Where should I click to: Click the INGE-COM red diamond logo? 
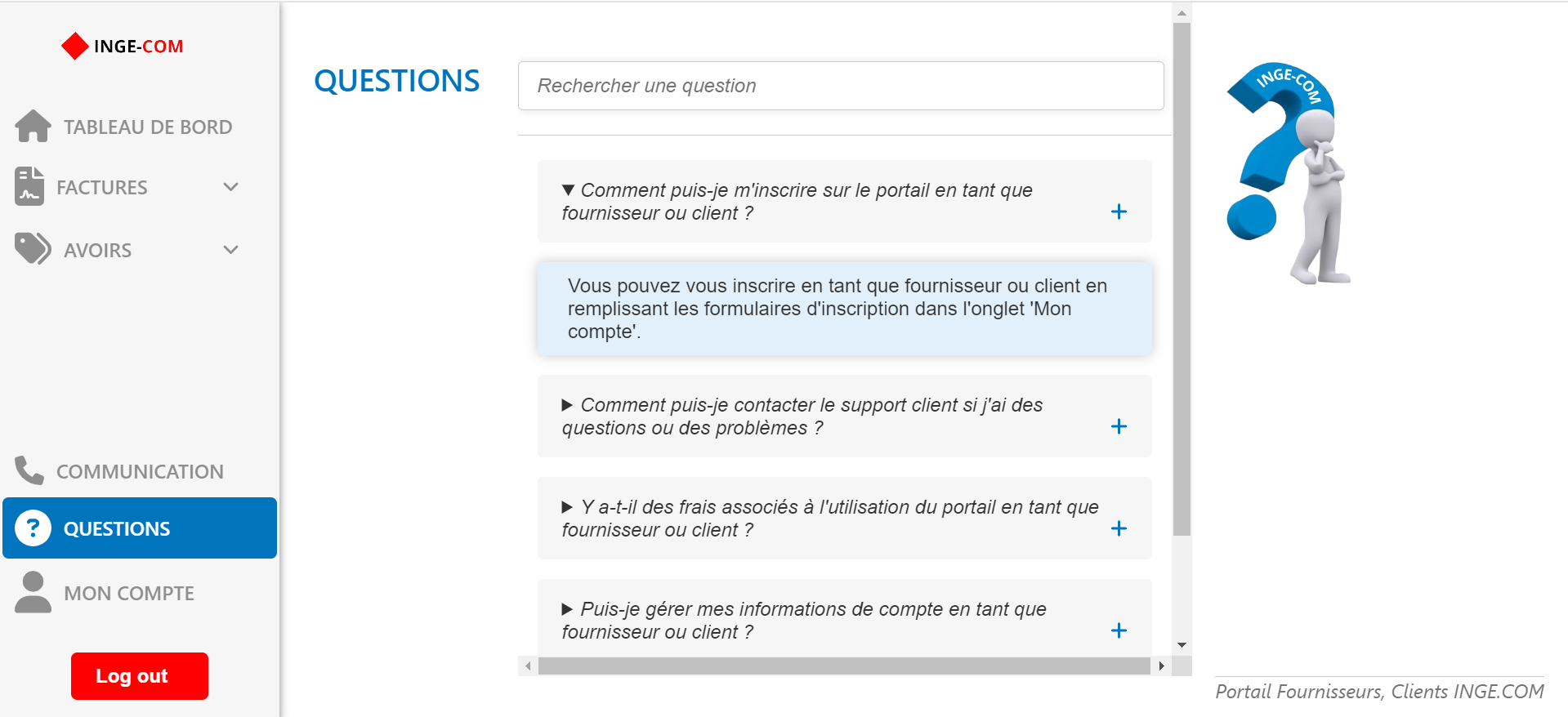pos(75,47)
